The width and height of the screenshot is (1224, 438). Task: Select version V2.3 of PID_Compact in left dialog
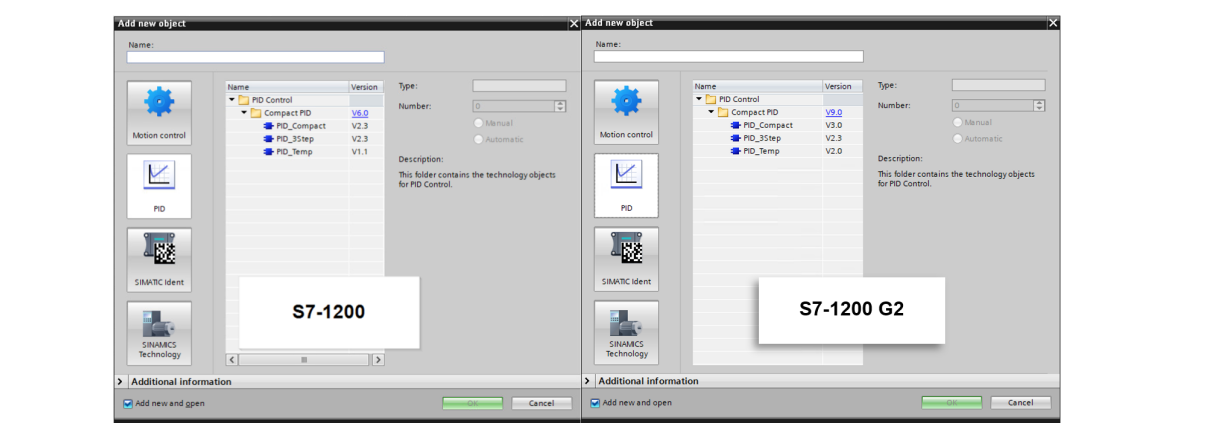[x=360, y=126]
